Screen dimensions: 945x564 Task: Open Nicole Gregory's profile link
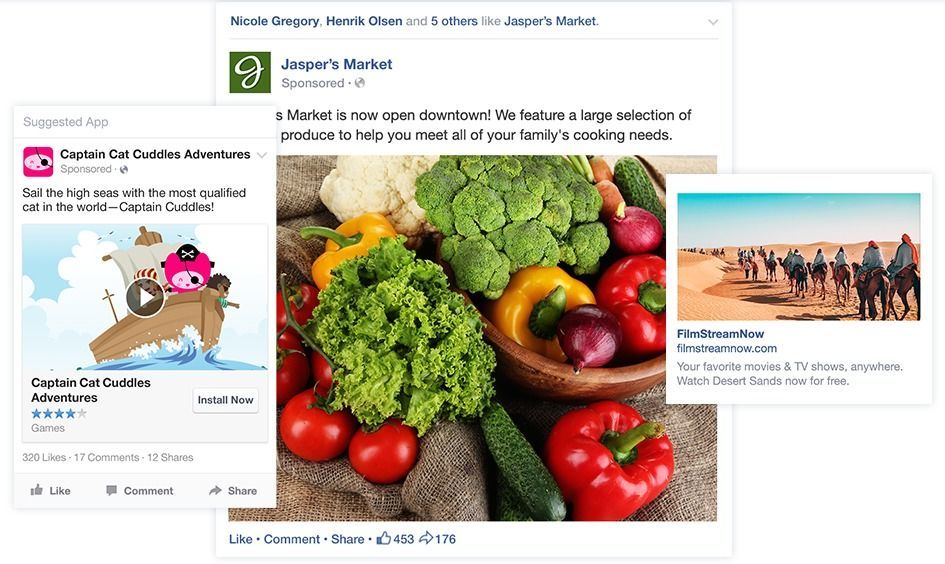[274, 21]
